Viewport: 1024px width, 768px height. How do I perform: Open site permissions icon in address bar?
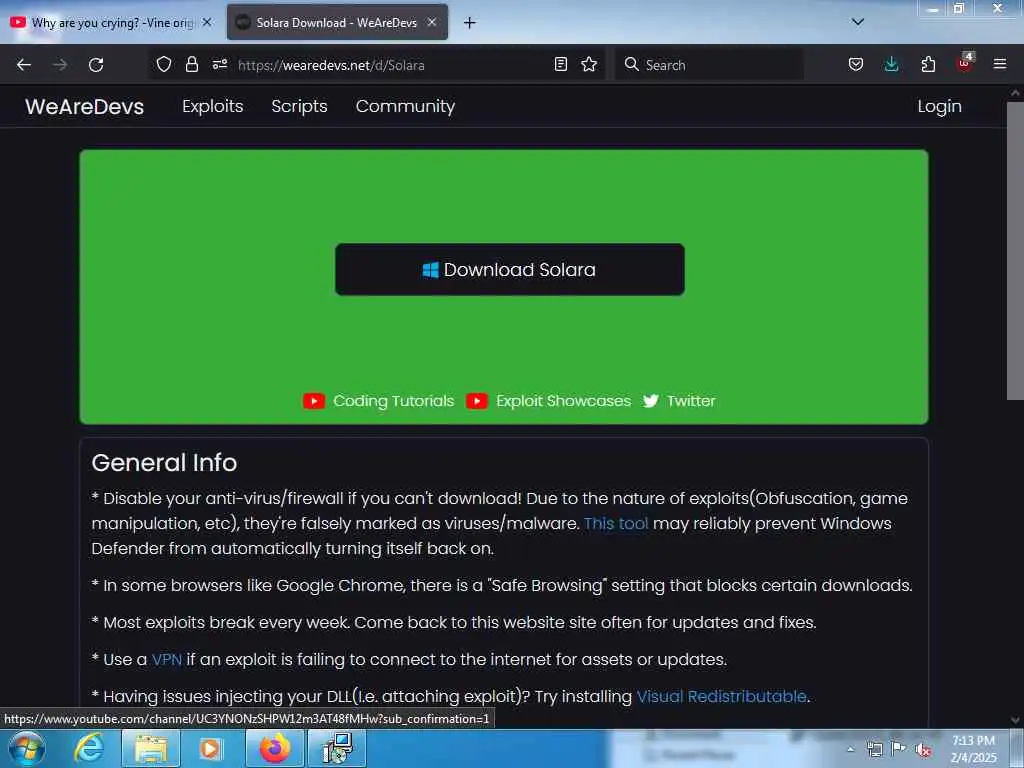click(x=219, y=65)
